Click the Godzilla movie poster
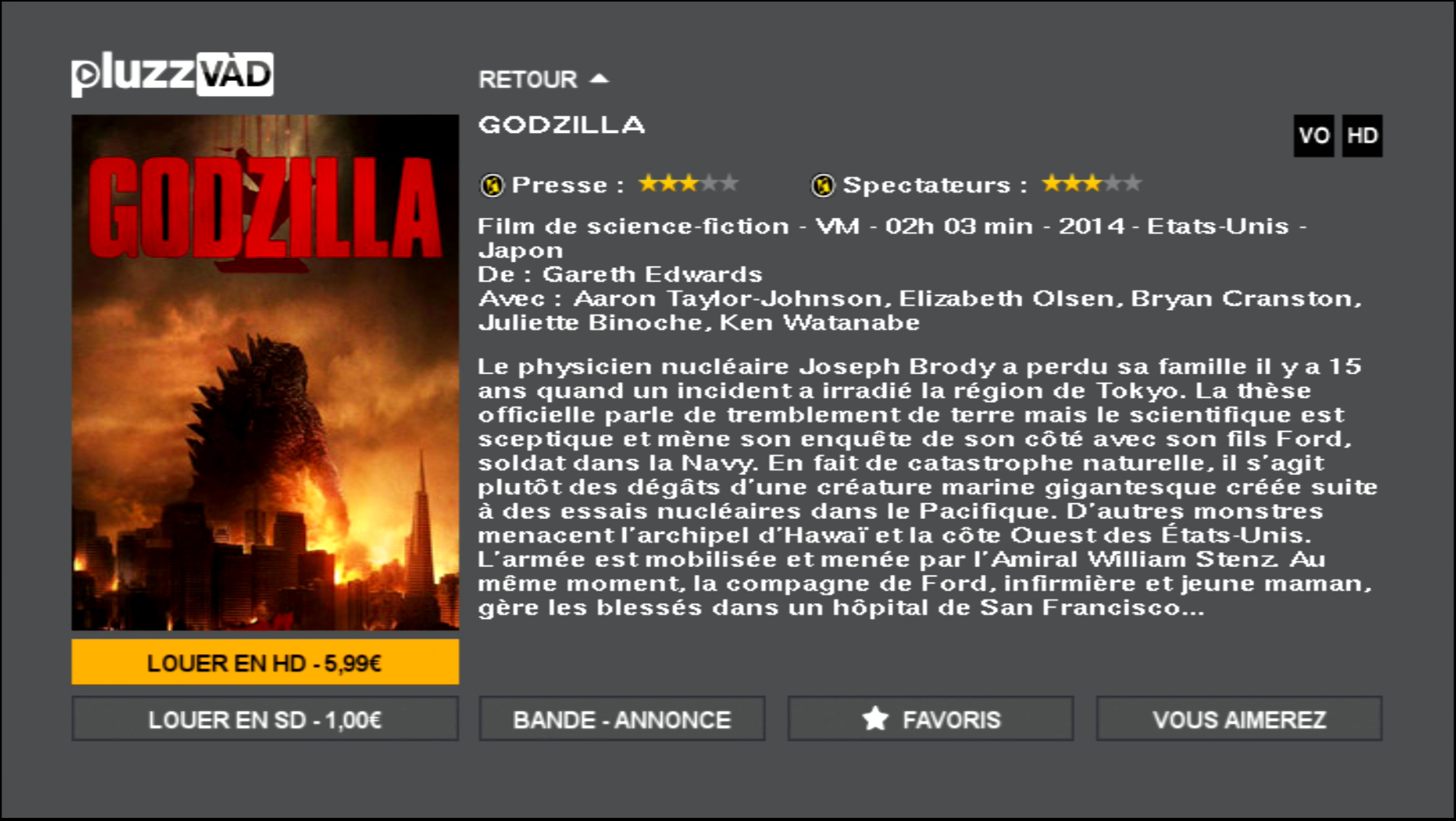This screenshot has width=1456, height=821. coord(265,373)
